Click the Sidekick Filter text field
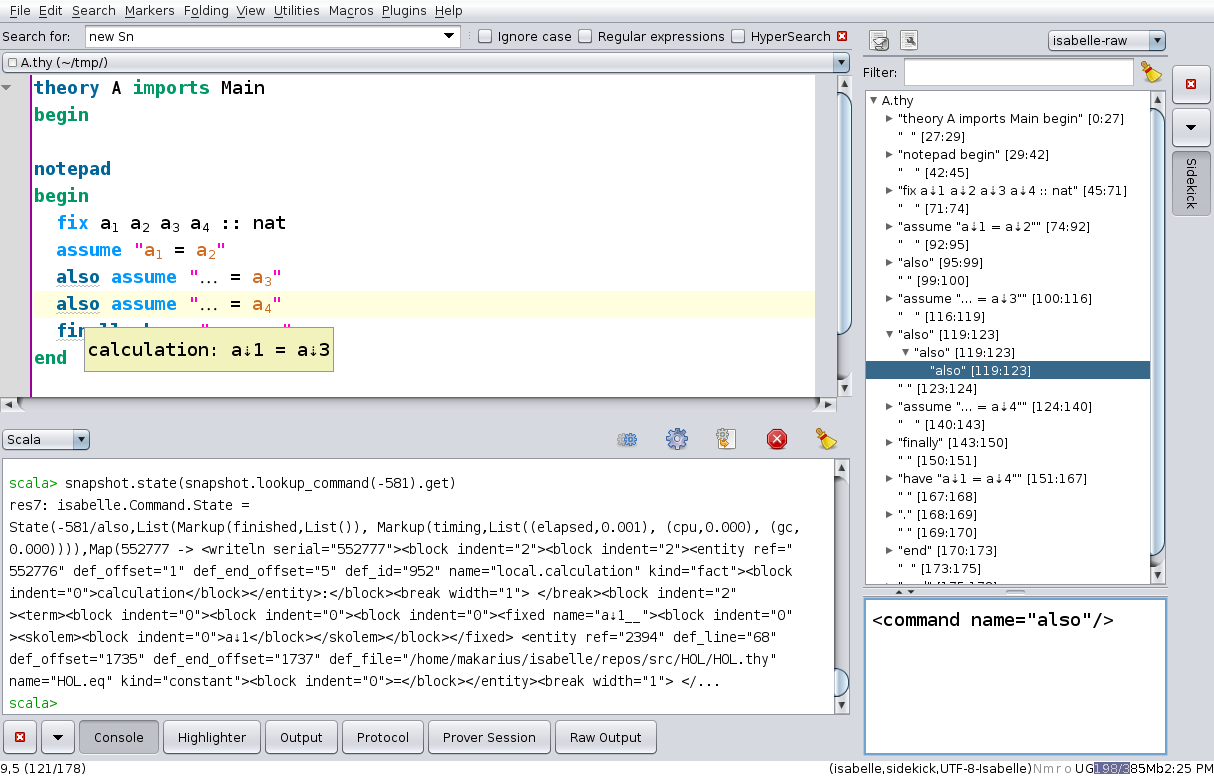The image size is (1214, 776). coord(1019,72)
